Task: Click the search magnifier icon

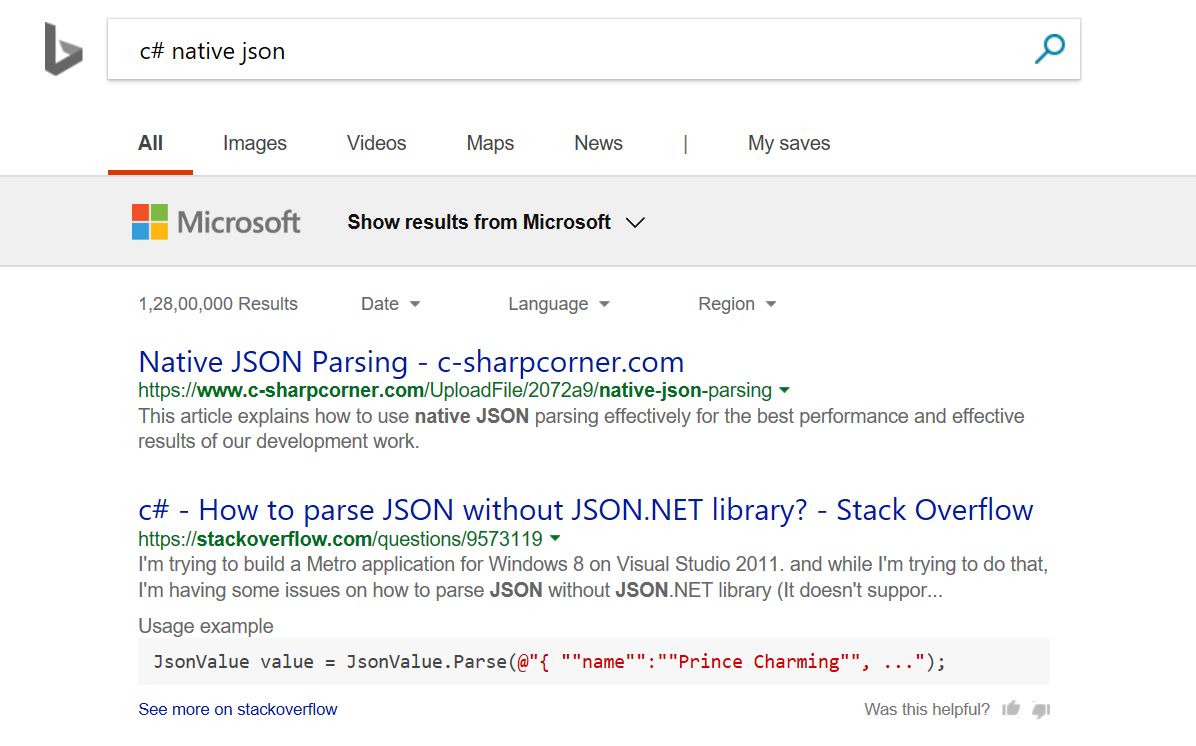Action: pos(1050,49)
